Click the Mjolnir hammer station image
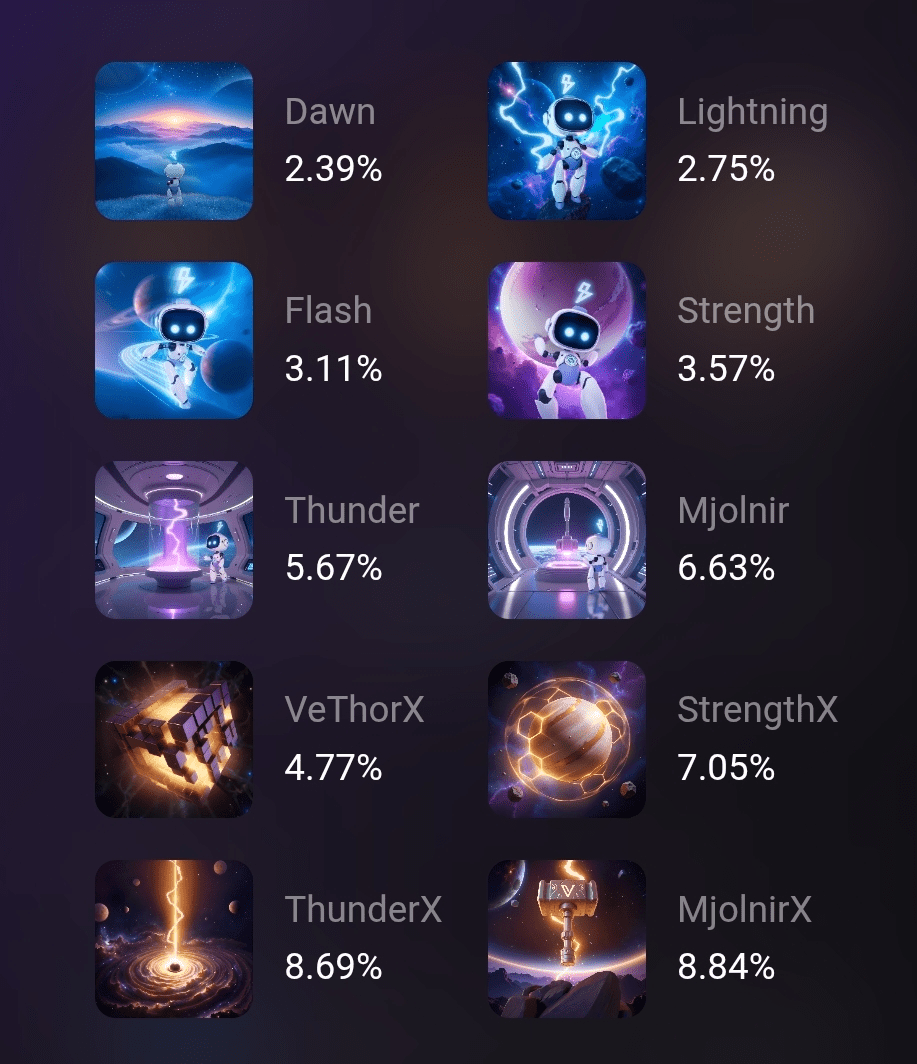 (567, 539)
